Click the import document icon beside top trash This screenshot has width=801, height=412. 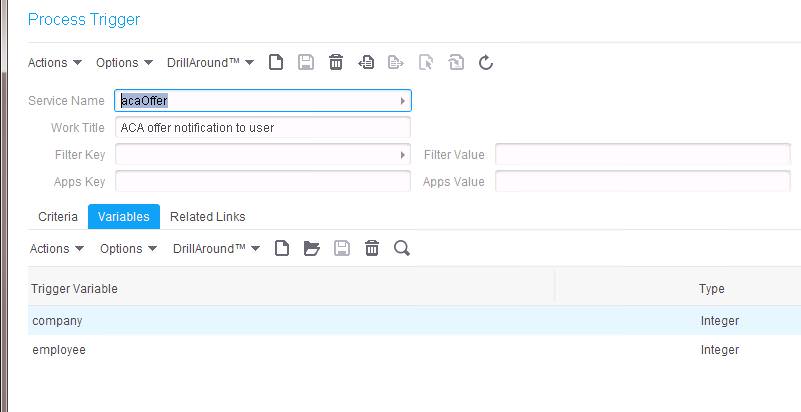(366, 63)
